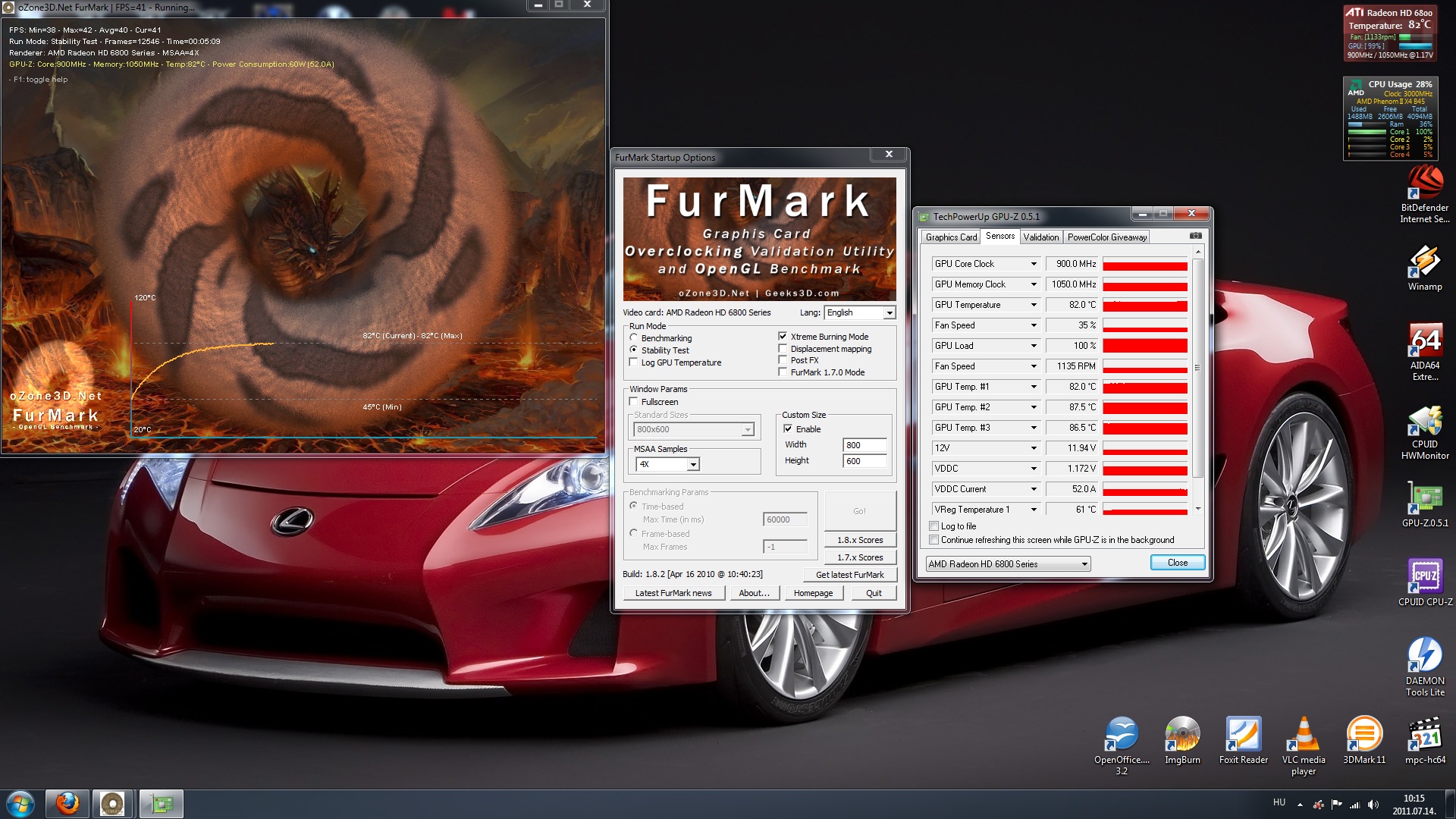Click the GPU-Z screenshot camera icon
This screenshot has width=1456, height=819.
click(1196, 236)
